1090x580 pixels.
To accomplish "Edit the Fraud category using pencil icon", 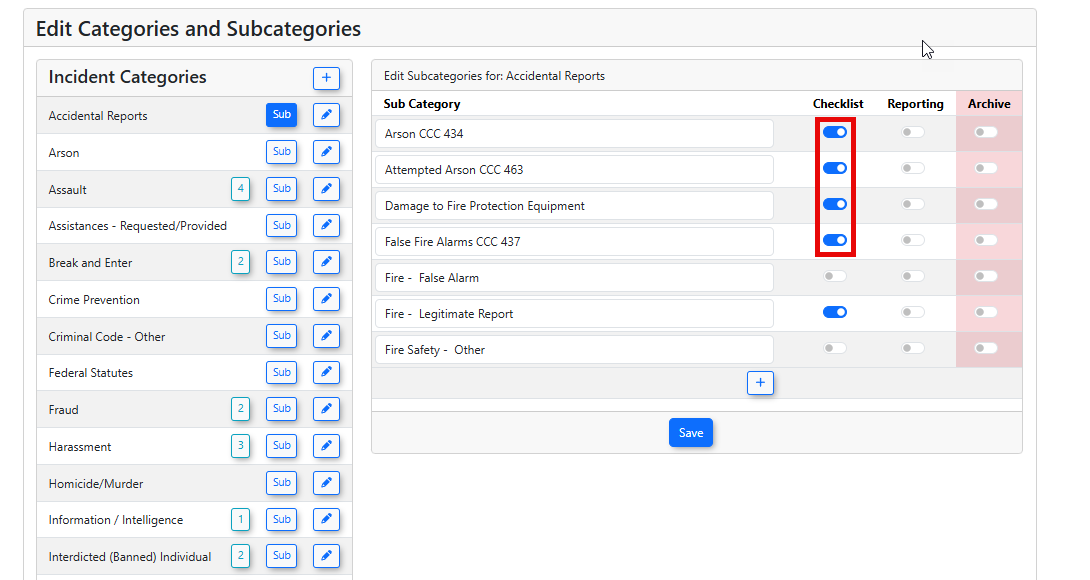I will point(326,409).
